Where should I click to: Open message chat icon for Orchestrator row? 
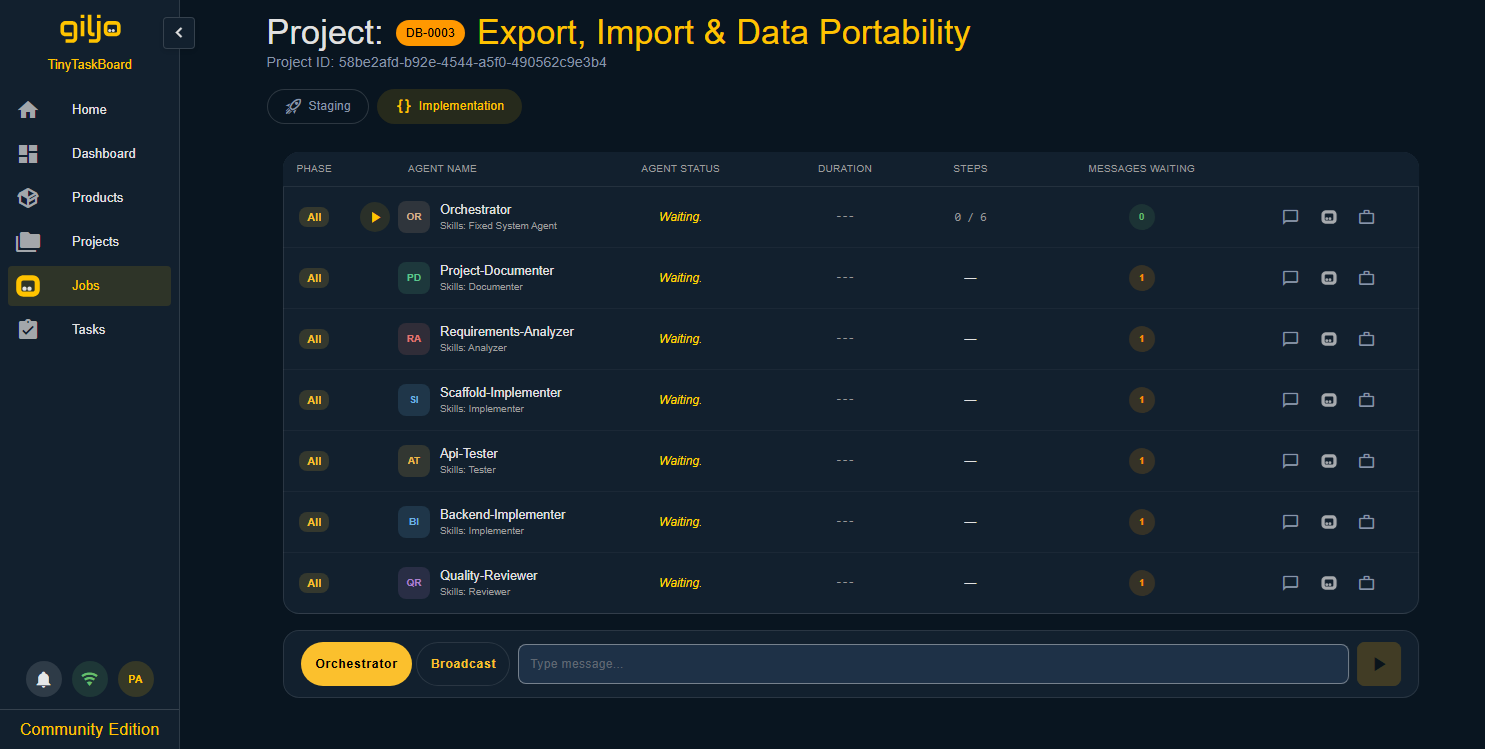tap(1290, 217)
